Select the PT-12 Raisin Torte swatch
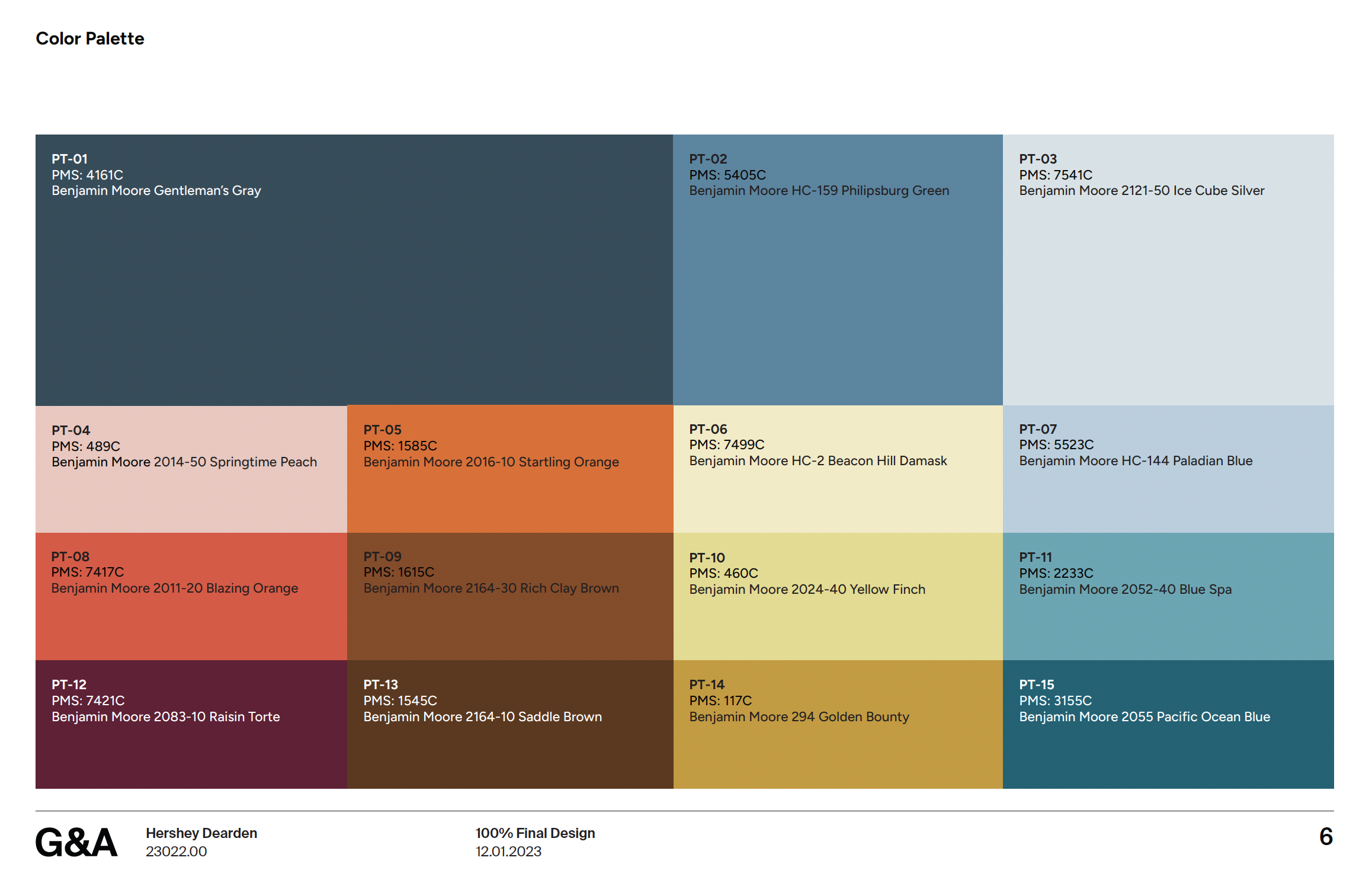Screen dimensions: 1372x883 (x=191, y=724)
